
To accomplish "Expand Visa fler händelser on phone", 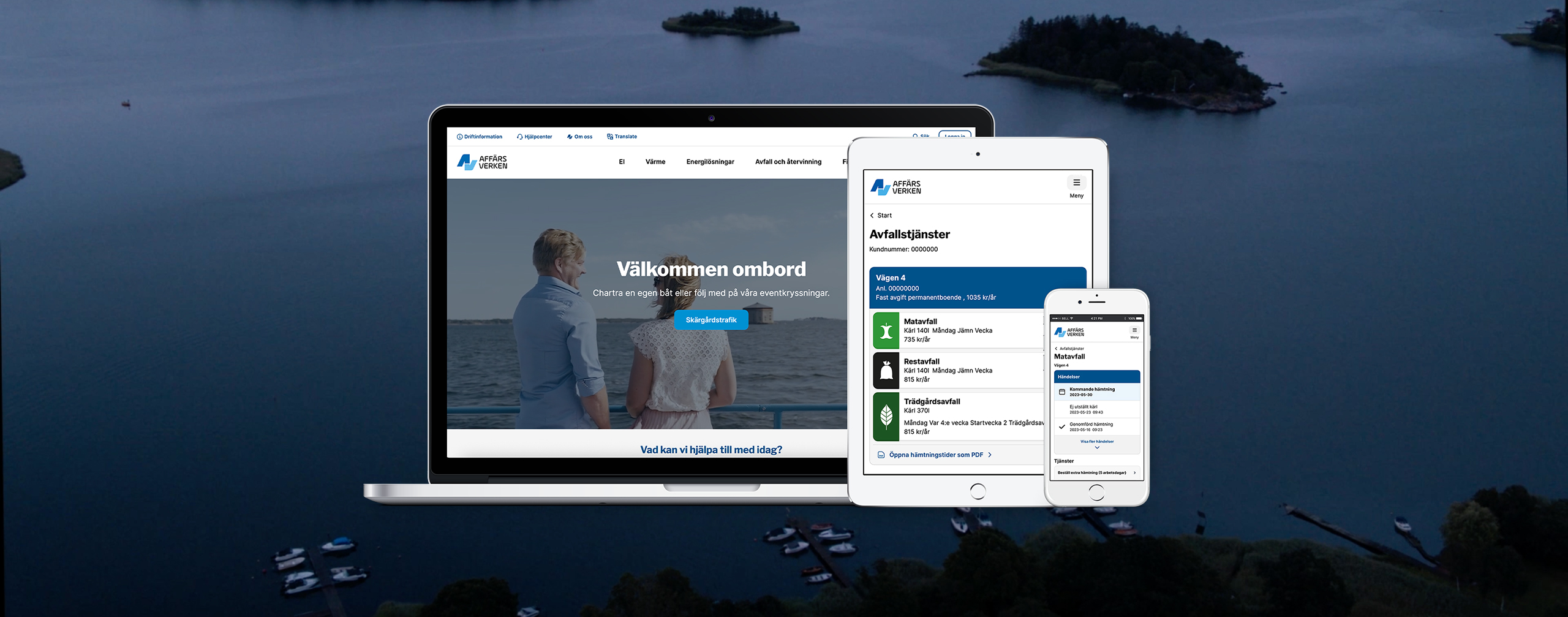I will (1097, 444).
